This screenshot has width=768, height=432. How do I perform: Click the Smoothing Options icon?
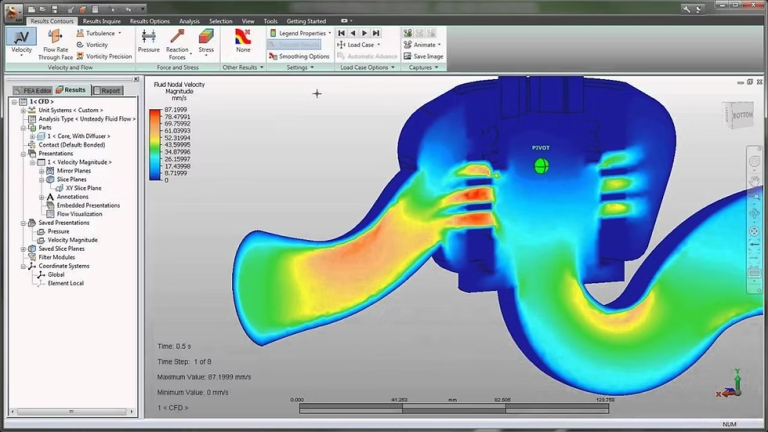[273, 56]
